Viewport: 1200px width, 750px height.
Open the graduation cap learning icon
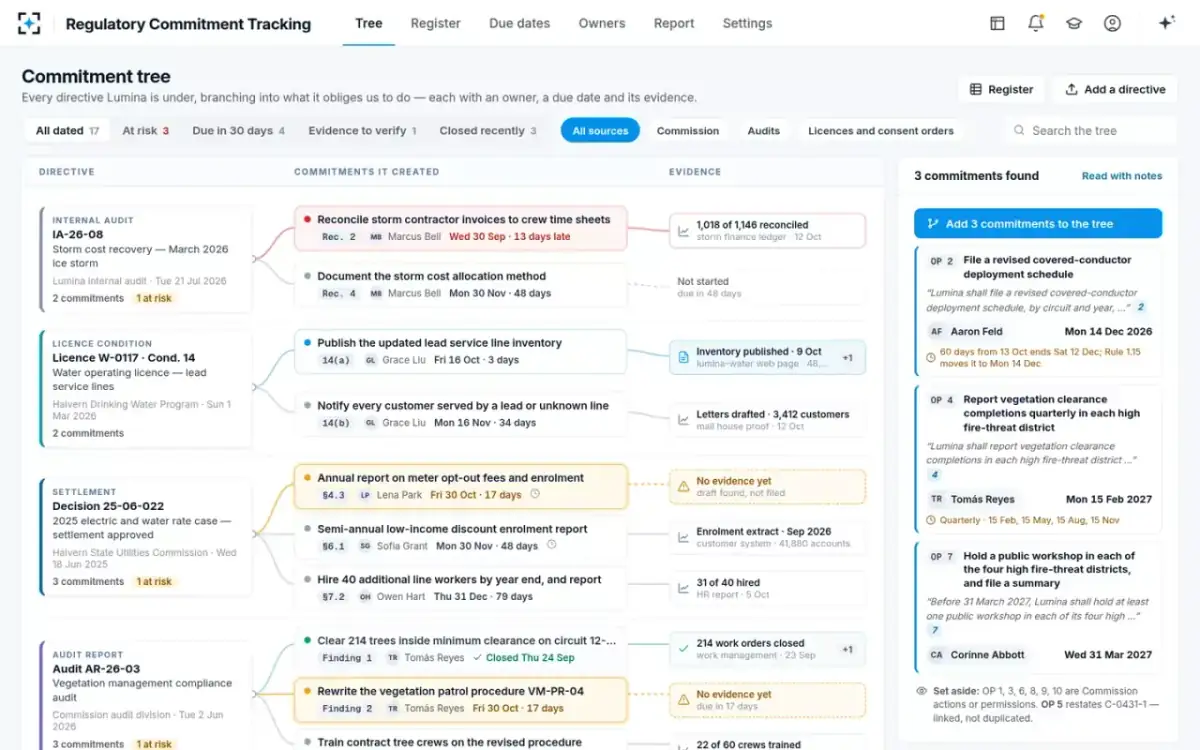[x=1074, y=23]
